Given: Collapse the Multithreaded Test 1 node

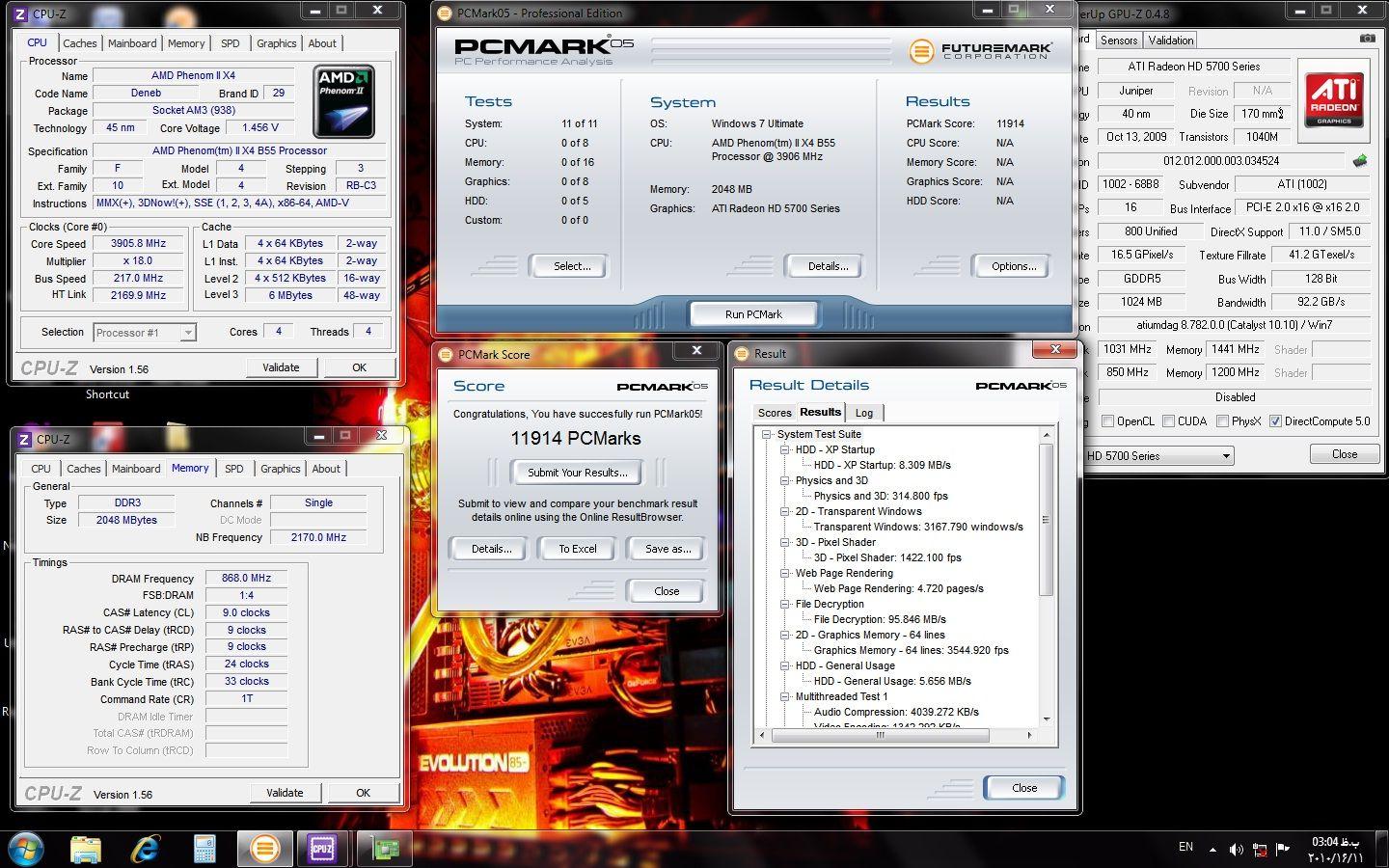Looking at the screenshot, I should click(785, 696).
